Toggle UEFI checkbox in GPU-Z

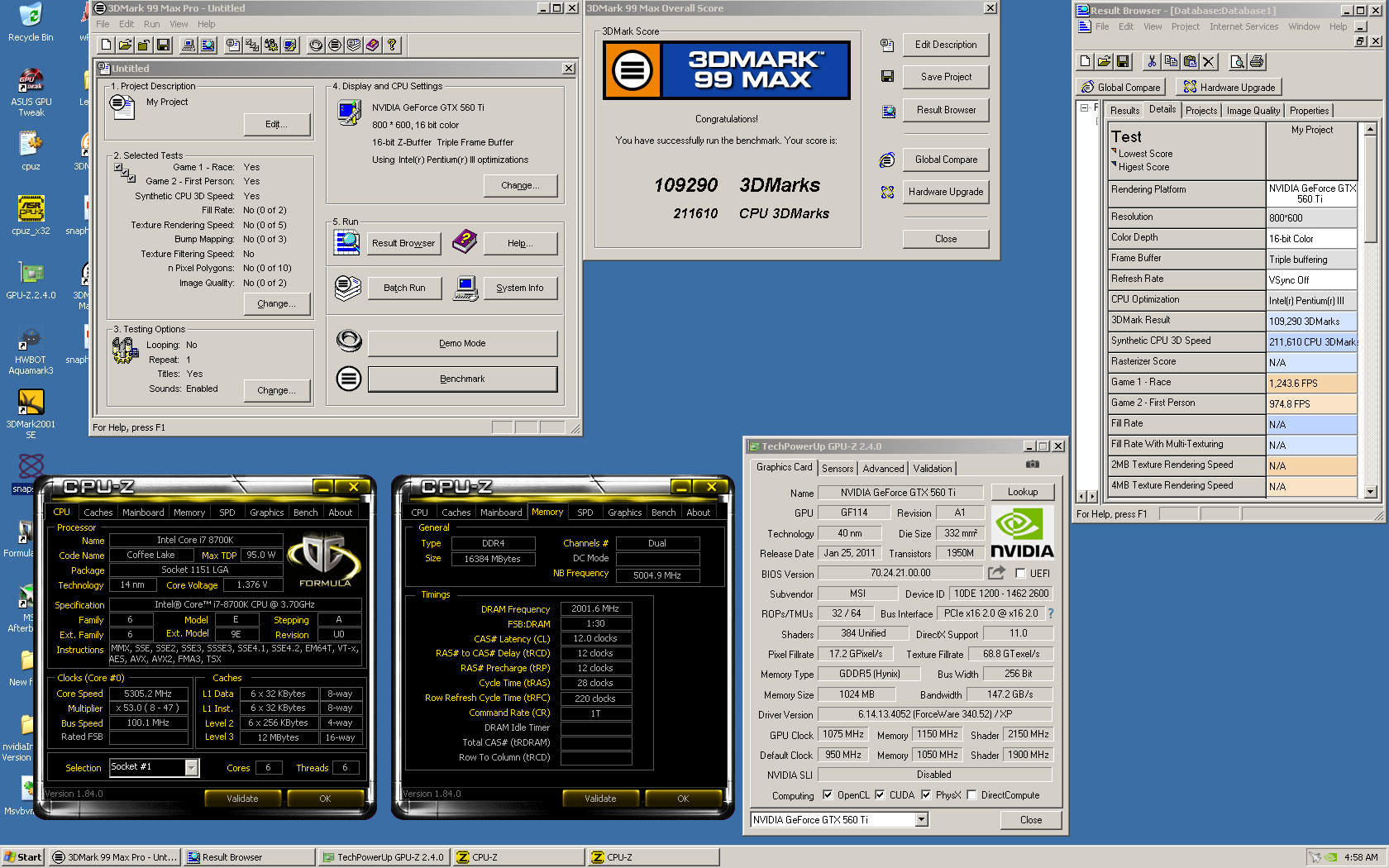click(x=1020, y=573)
